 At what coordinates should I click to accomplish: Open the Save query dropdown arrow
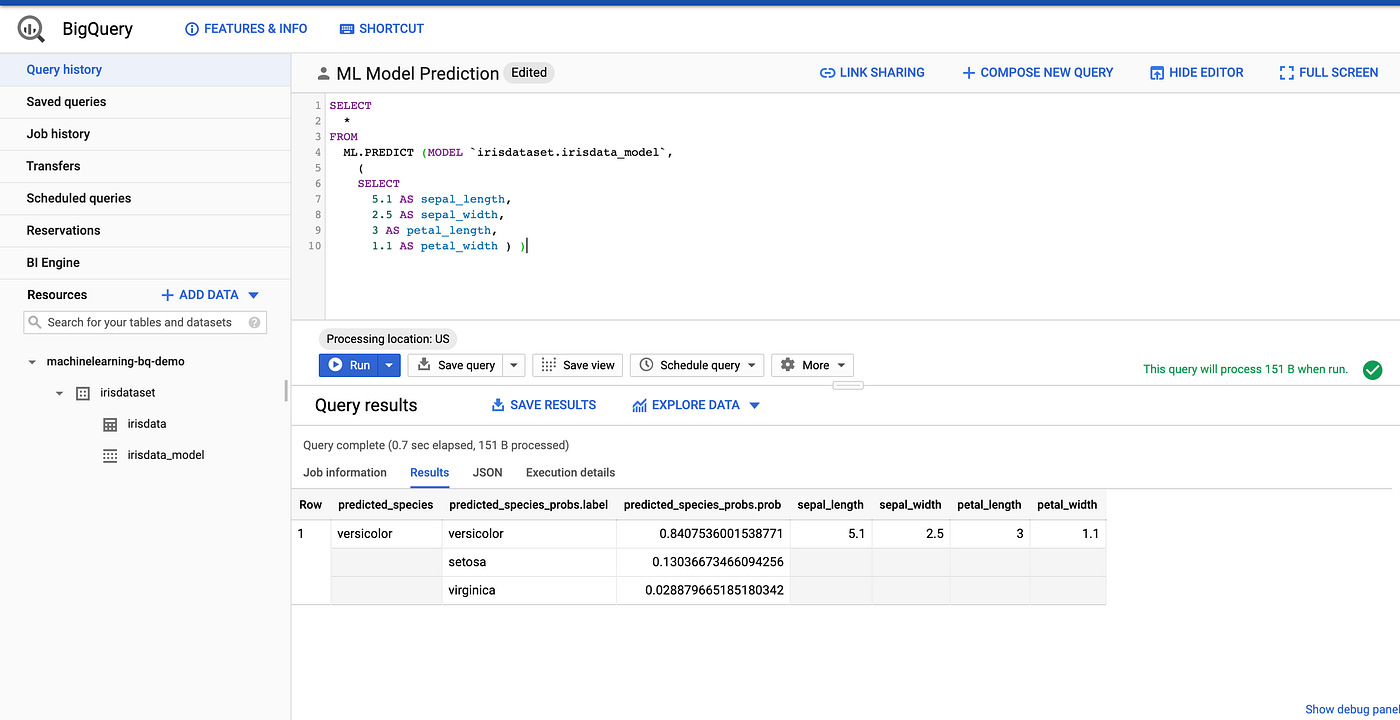[513, 364]
